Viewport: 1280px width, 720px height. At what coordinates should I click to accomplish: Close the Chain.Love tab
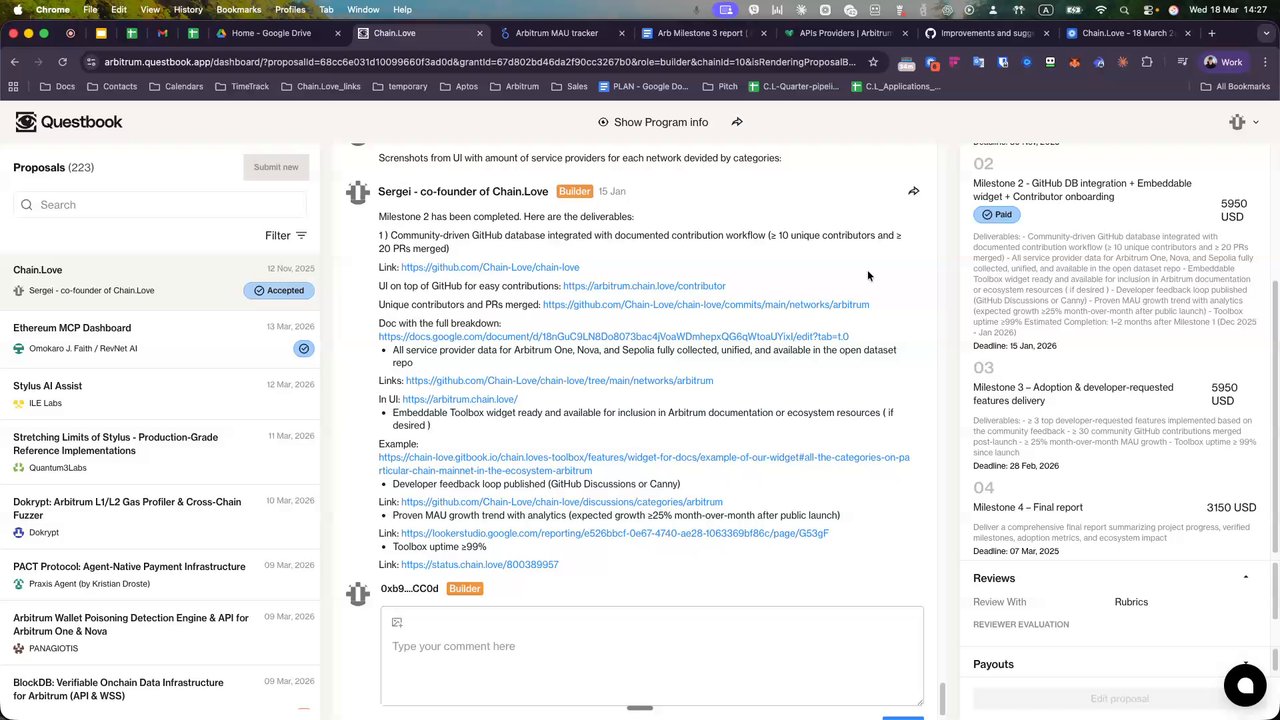click(479, 33)
